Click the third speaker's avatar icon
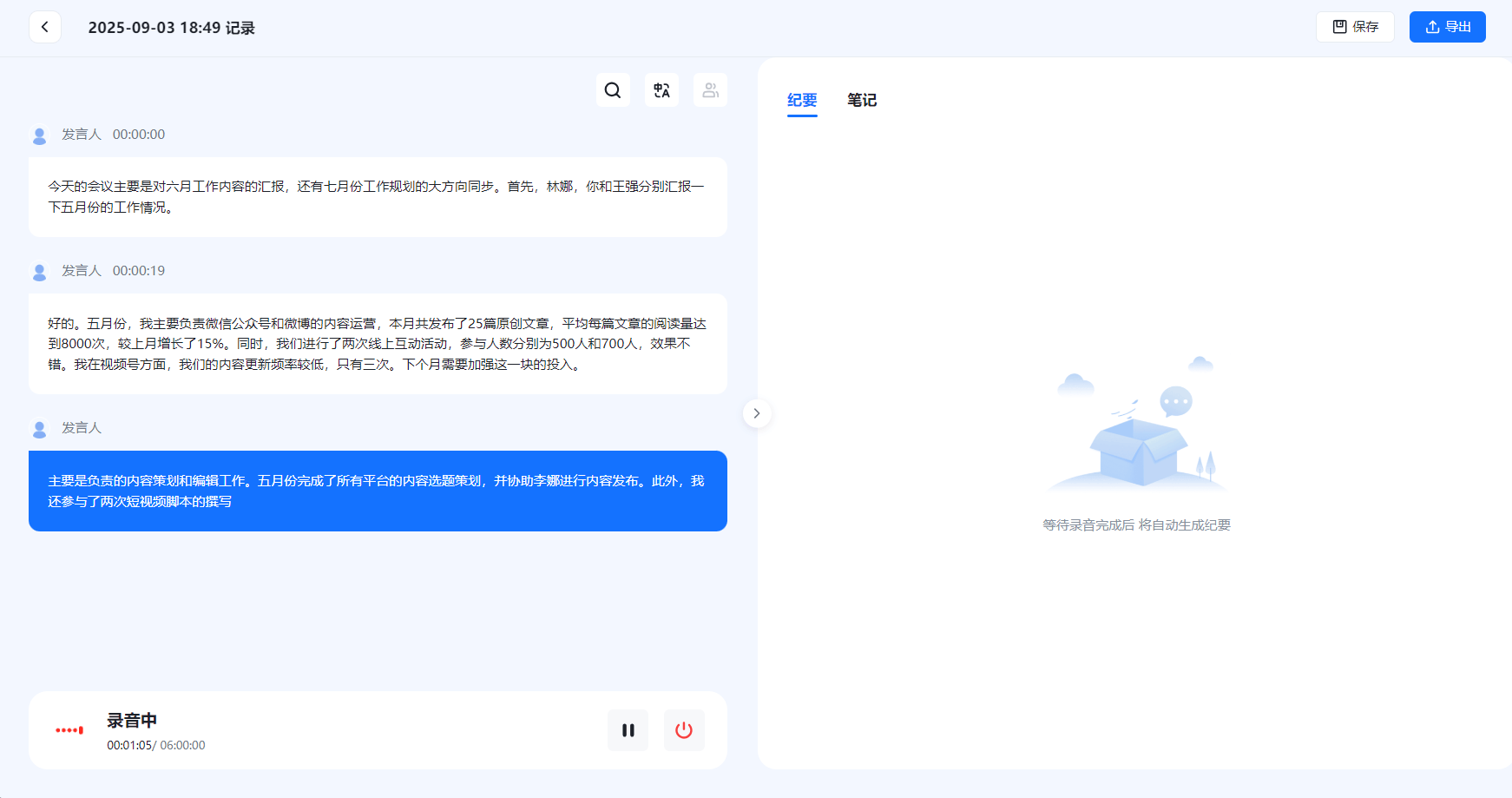Viewport: 1512px width, 798px height. coord(39,429)
